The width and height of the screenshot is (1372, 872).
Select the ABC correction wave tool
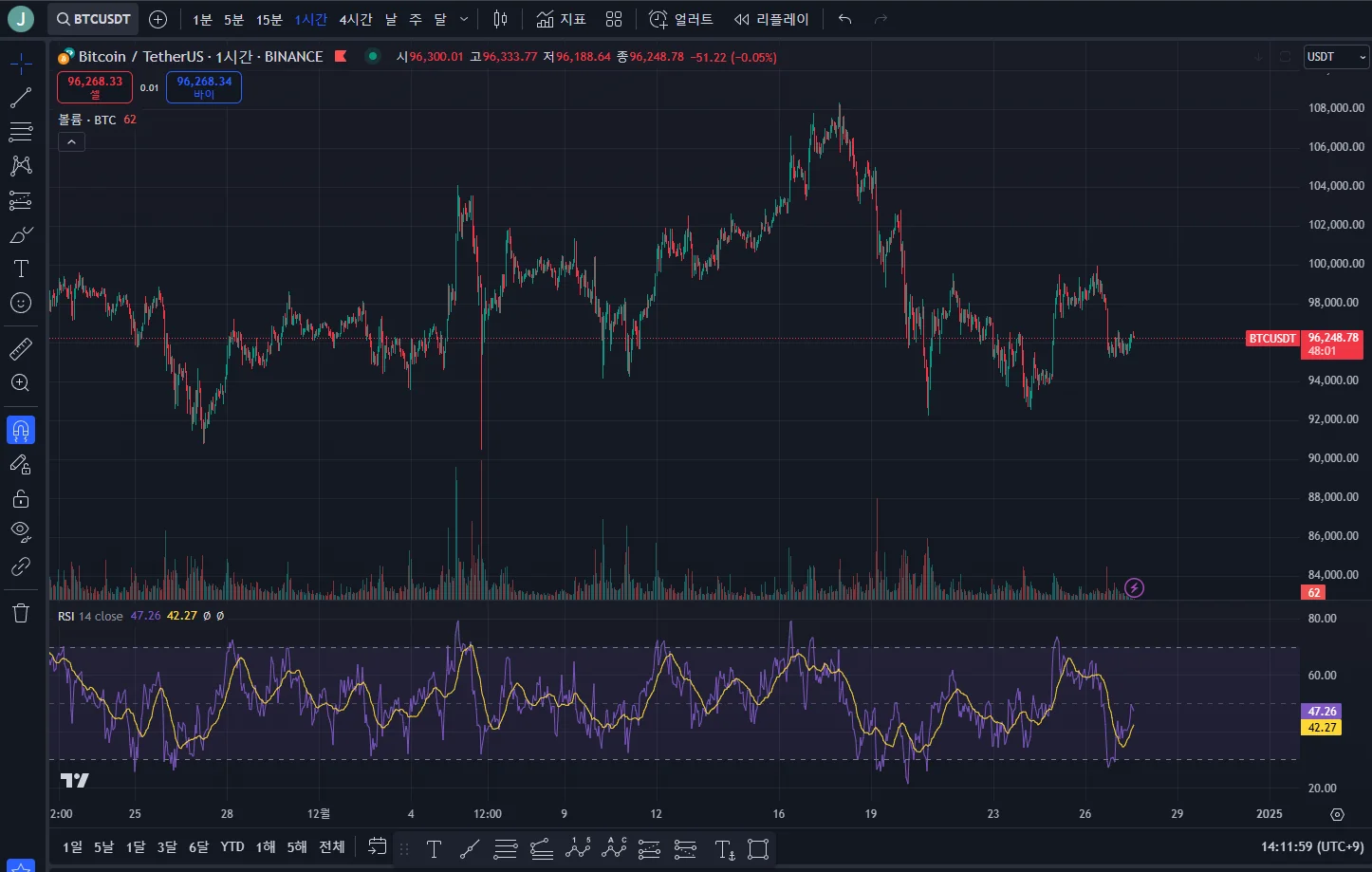[x=614, y=849]
